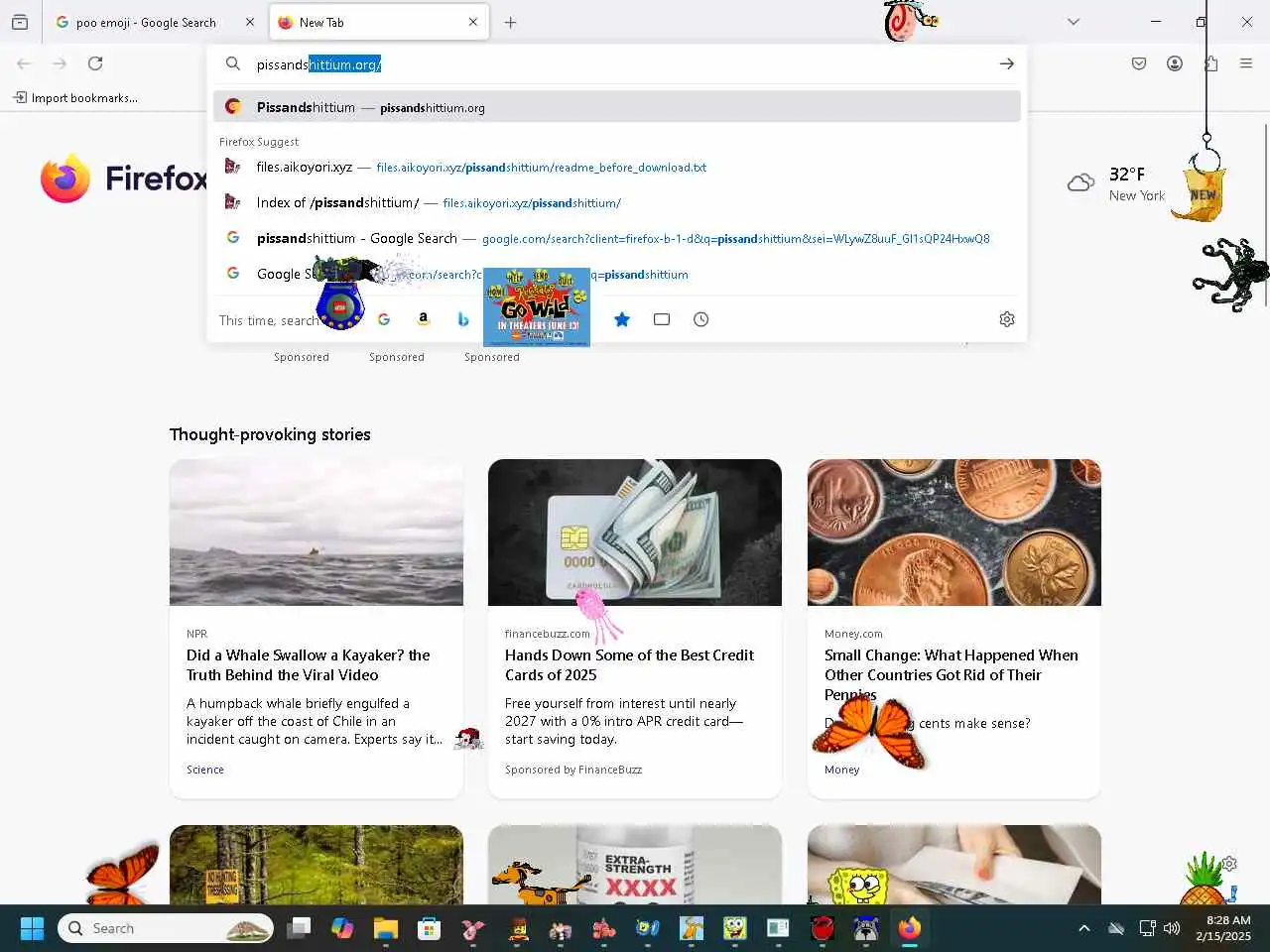Choose files.aikoyori.xyz readme_before_download suggestion

pos(617,167)
